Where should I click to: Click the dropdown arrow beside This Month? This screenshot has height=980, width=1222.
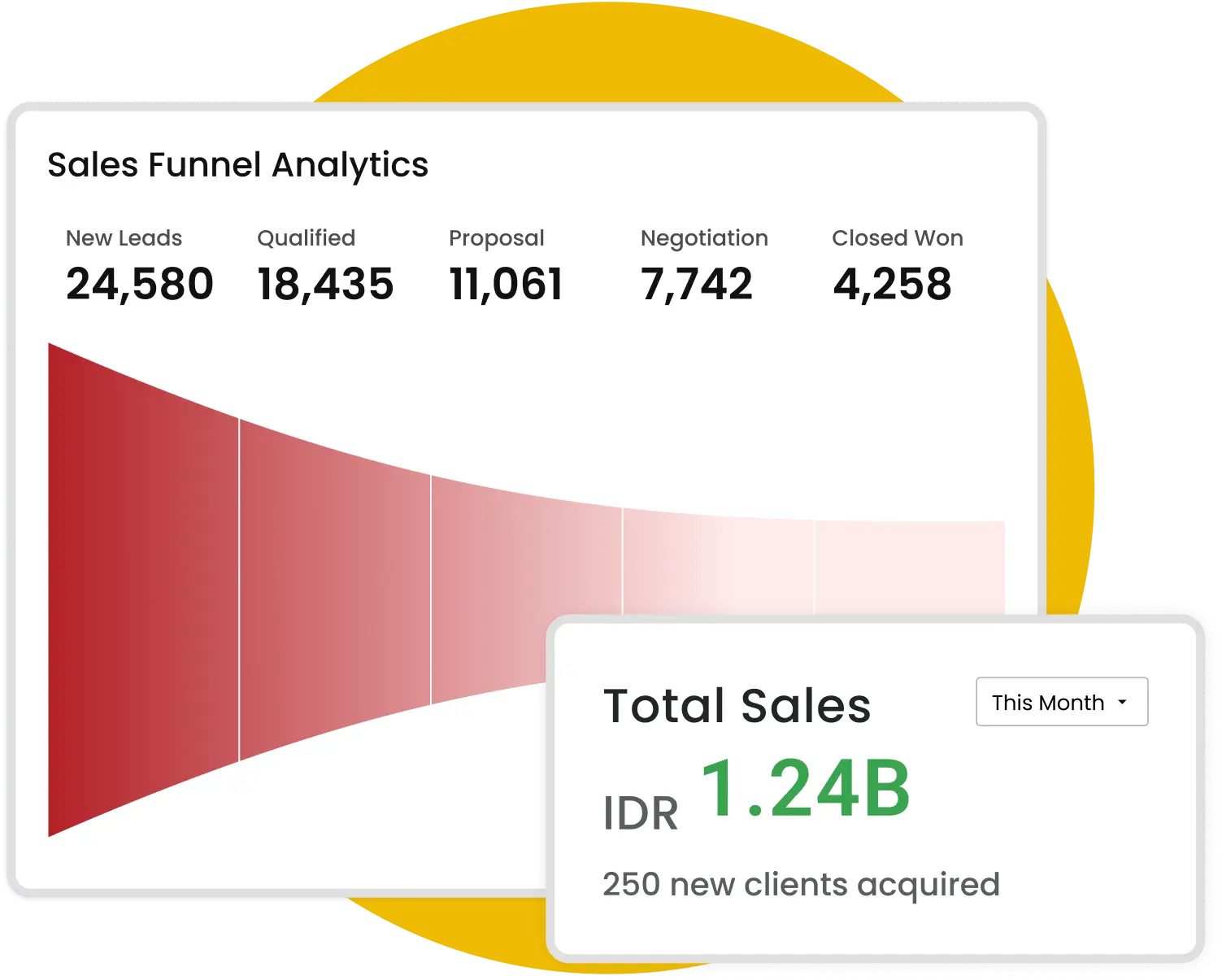pyautogui.click(x=1122, y=702)
